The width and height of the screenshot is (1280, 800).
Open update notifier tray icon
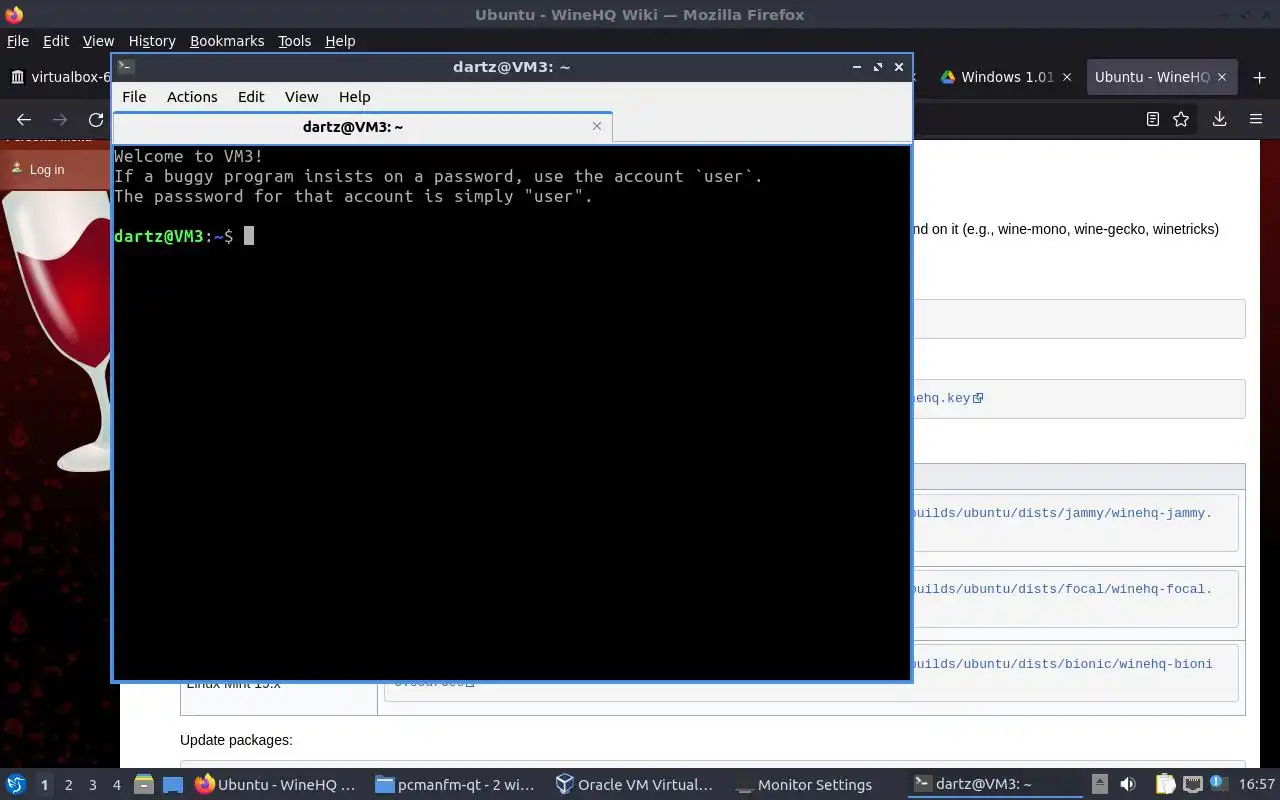tap(1219, 784)
